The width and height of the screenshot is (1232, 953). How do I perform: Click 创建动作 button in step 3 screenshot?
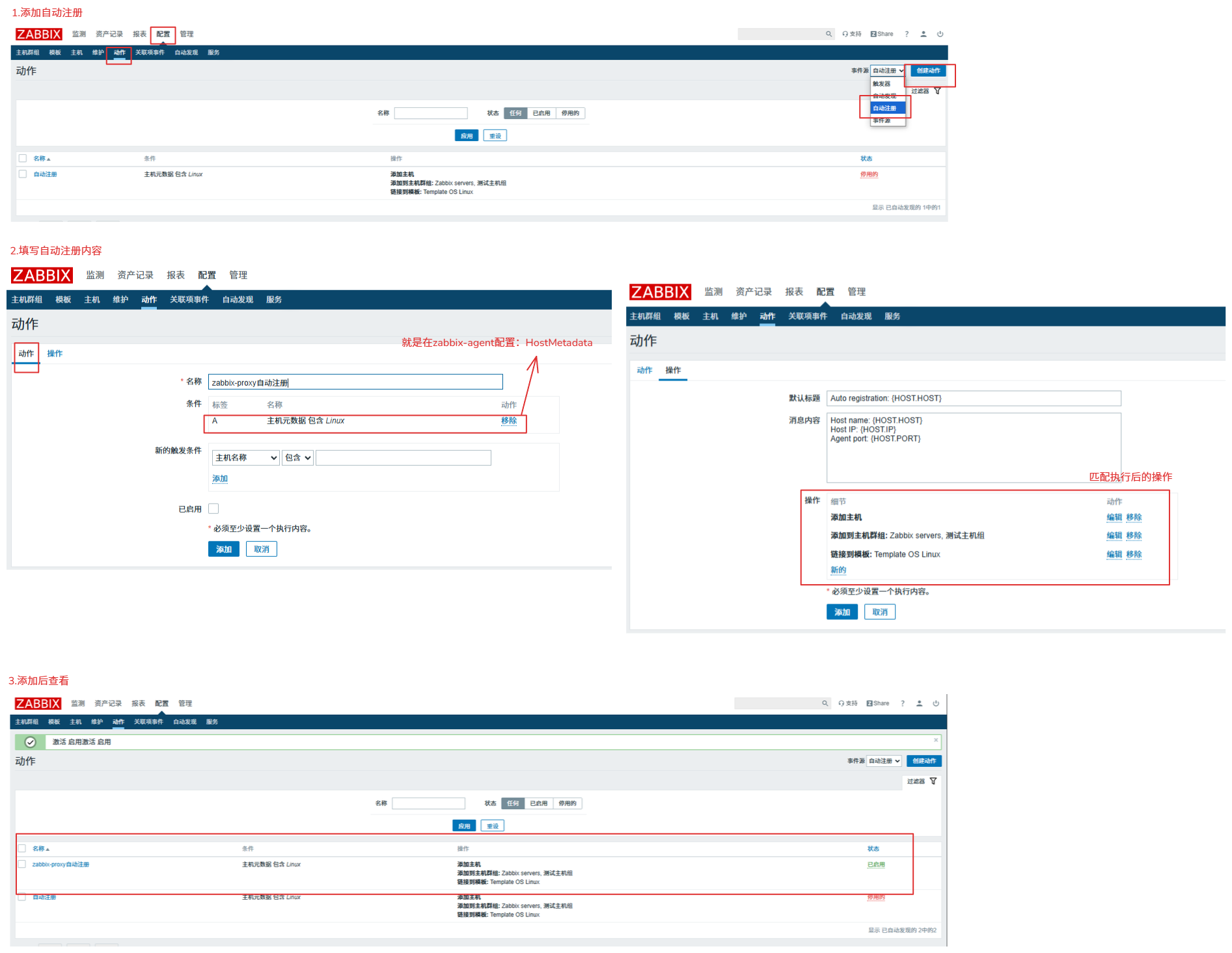click(x=924, y=761)
